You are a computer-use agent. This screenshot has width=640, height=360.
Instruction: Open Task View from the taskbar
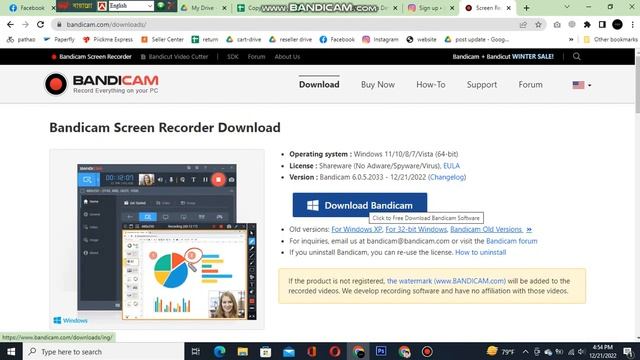tap(196, 351)
